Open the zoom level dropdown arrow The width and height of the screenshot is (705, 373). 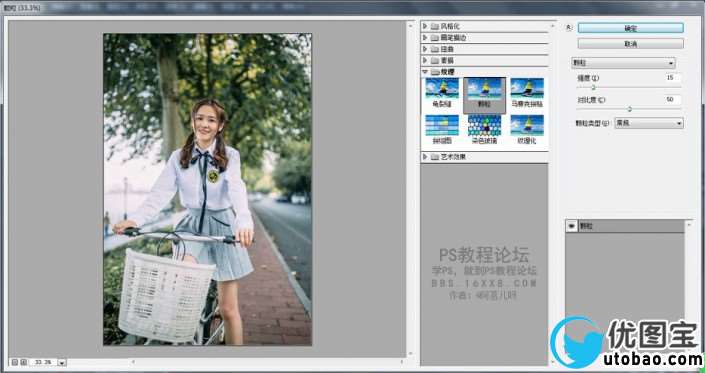tap(62, 362)
